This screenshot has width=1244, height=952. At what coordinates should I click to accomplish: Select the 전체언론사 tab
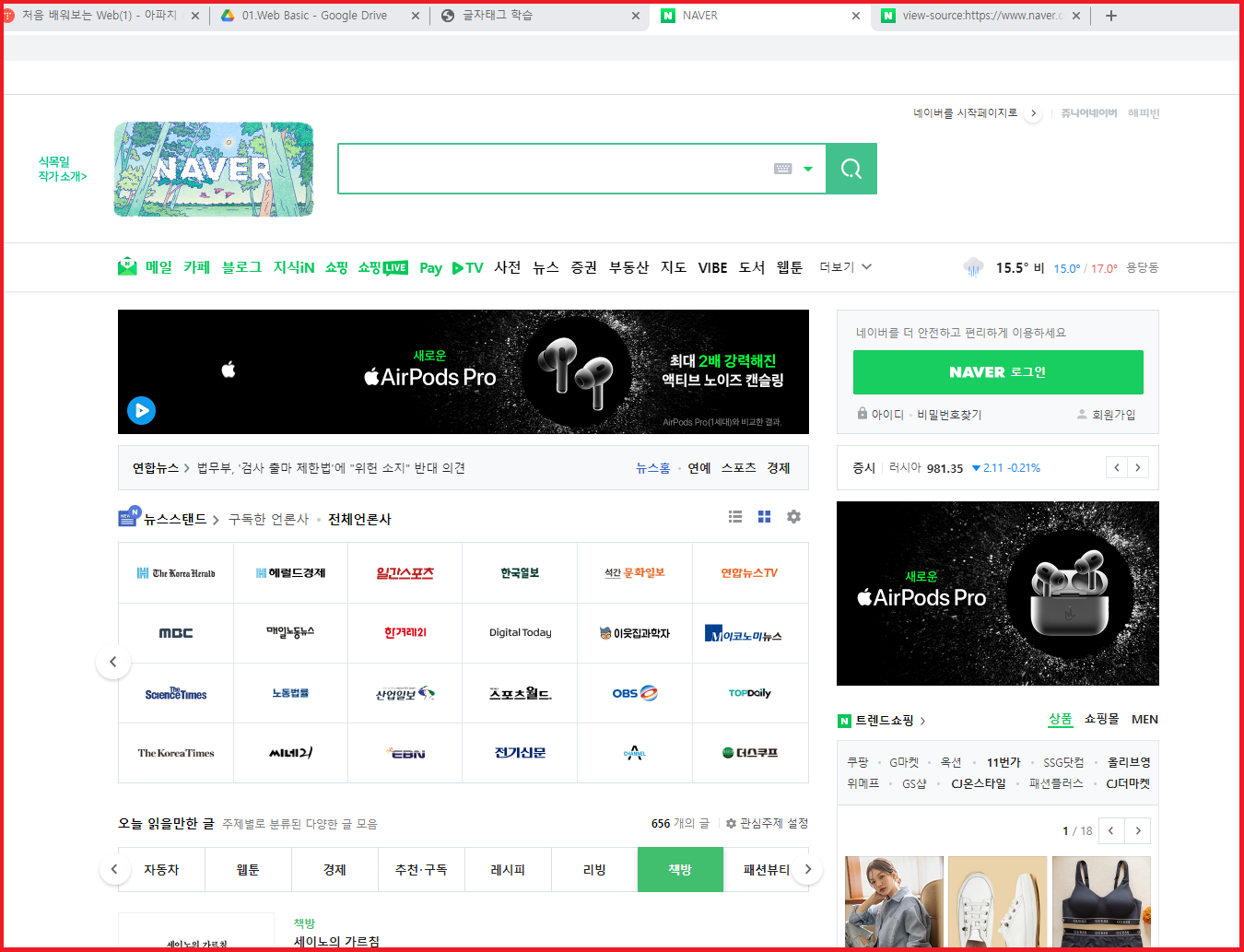[359, 520]
